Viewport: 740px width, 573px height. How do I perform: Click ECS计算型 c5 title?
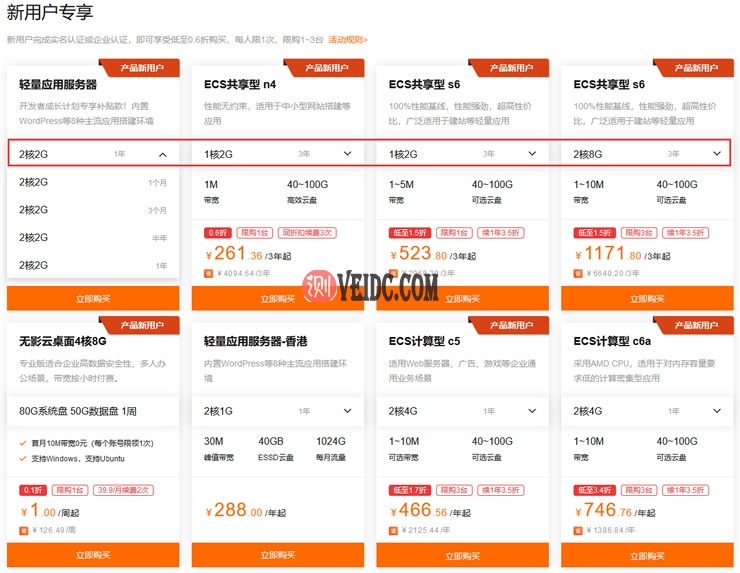[424, 341]
